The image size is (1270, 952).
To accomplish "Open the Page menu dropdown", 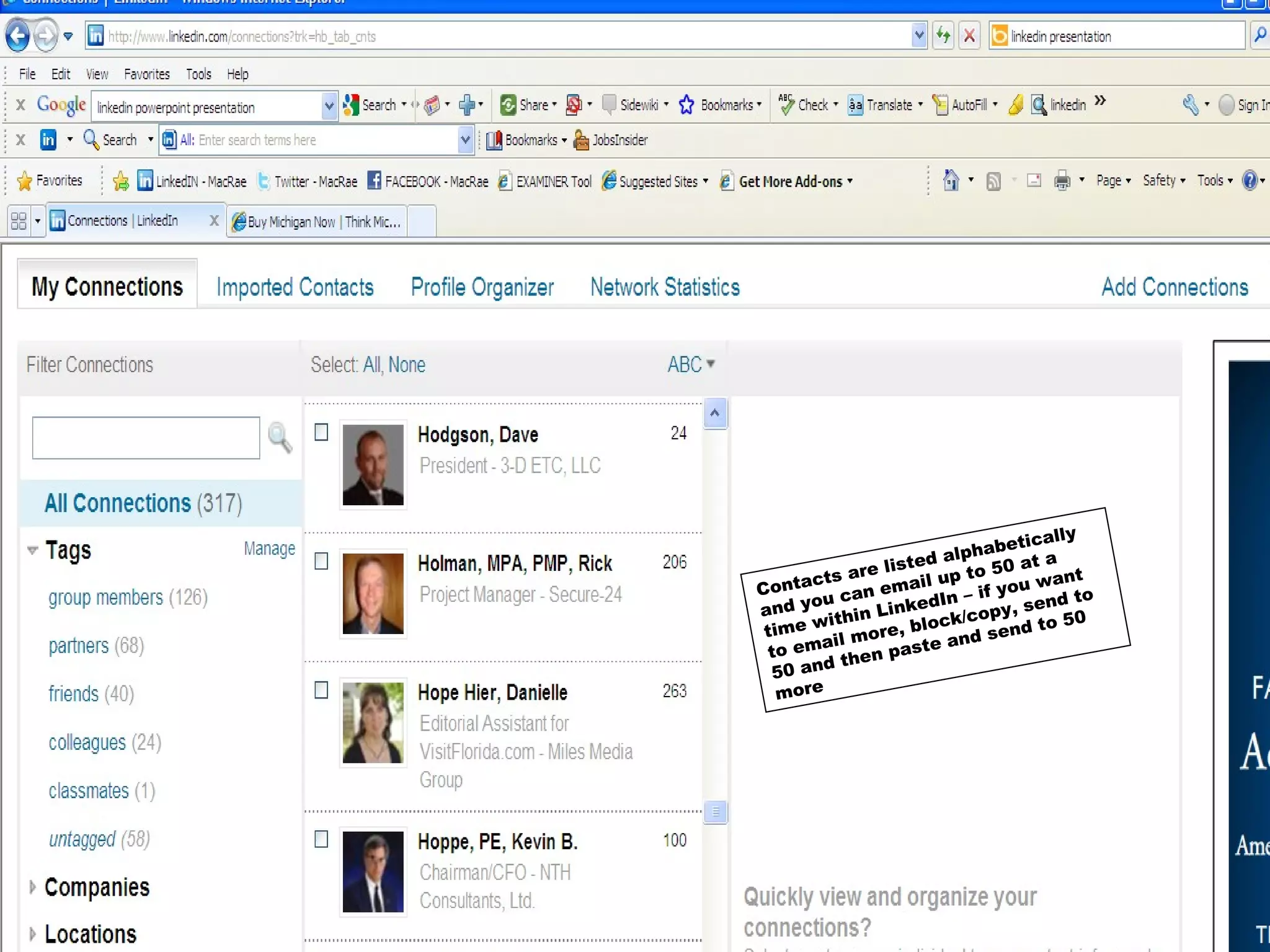I will [x=1114, y=180].
